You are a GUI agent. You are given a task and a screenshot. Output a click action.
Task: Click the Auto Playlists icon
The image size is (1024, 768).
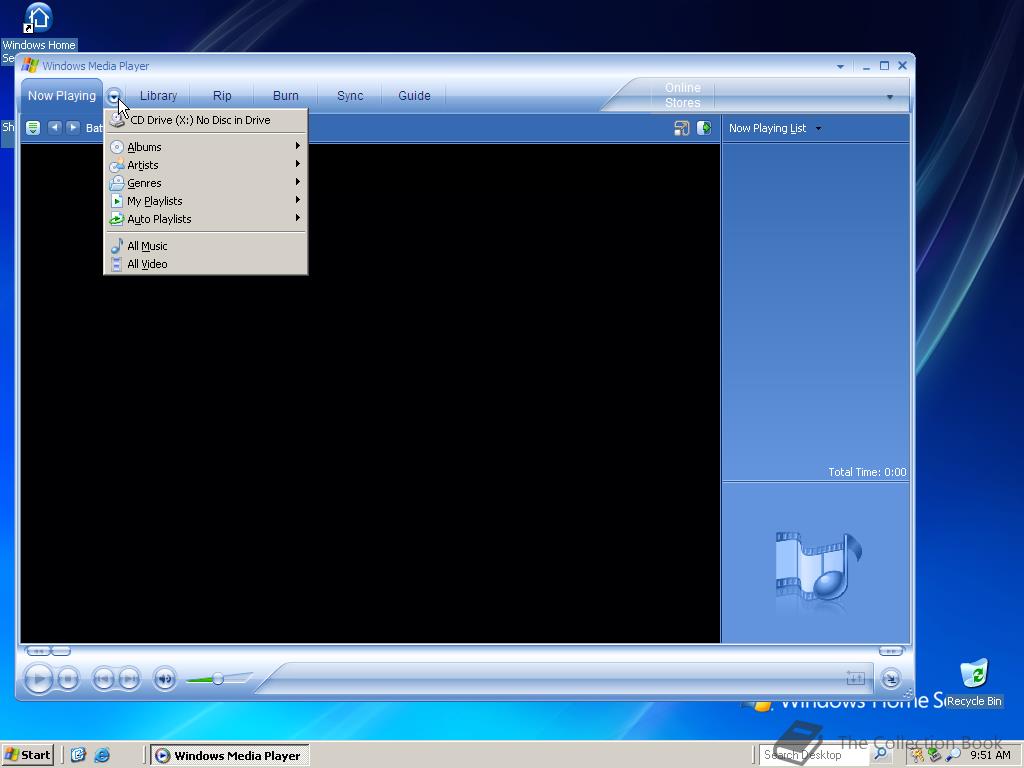[117, 219]
